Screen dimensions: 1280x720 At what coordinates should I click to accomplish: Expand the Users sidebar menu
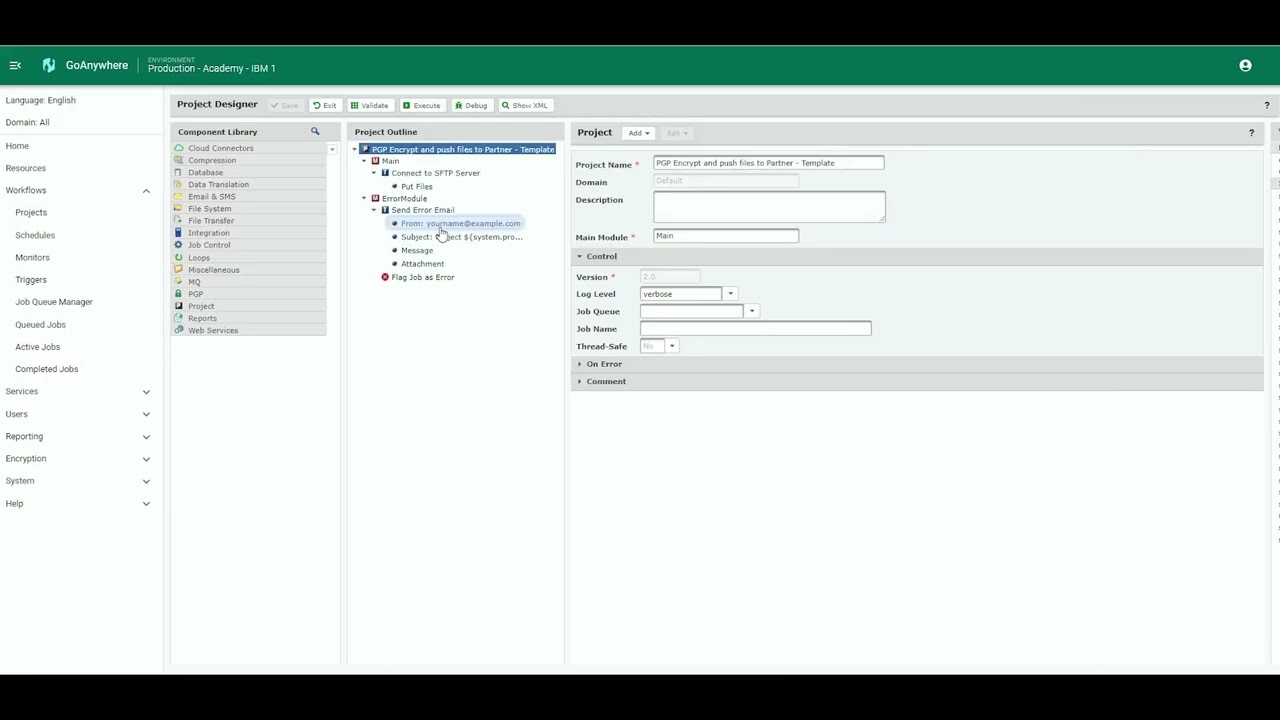coord(146,414)
